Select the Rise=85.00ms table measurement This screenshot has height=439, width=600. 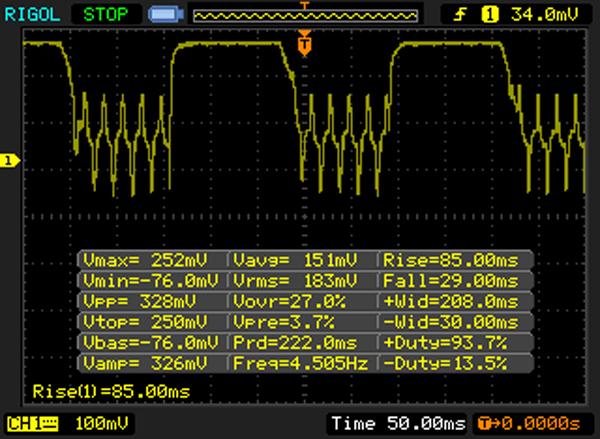coord(451,260)
